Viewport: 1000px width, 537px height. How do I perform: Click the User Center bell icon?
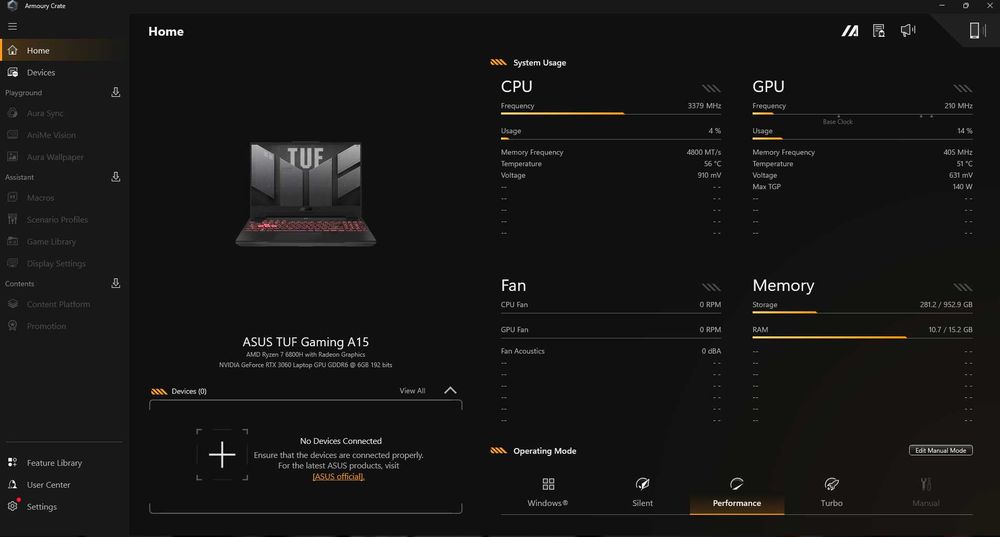click(12, 484)
